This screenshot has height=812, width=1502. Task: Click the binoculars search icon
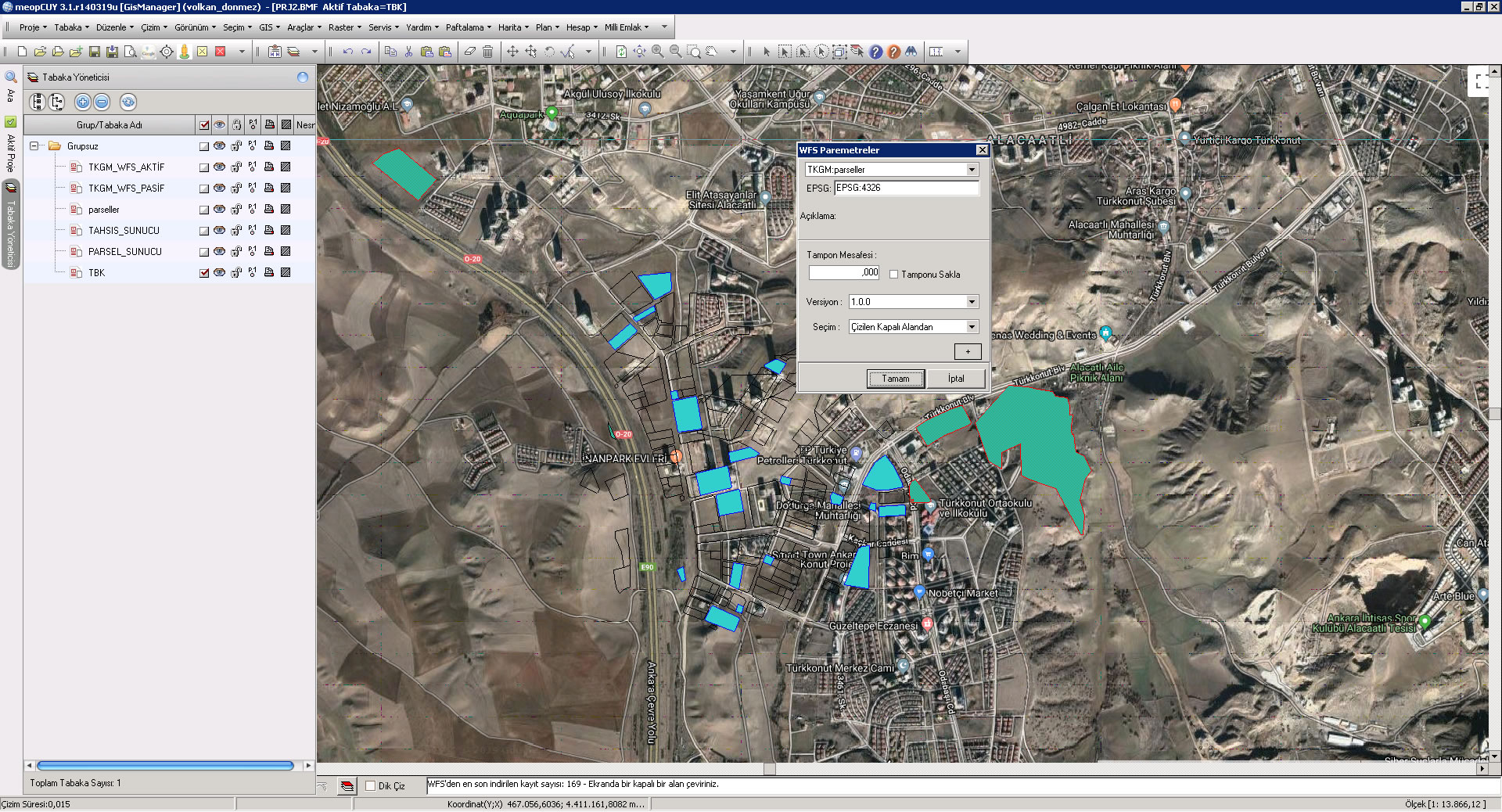911,52
